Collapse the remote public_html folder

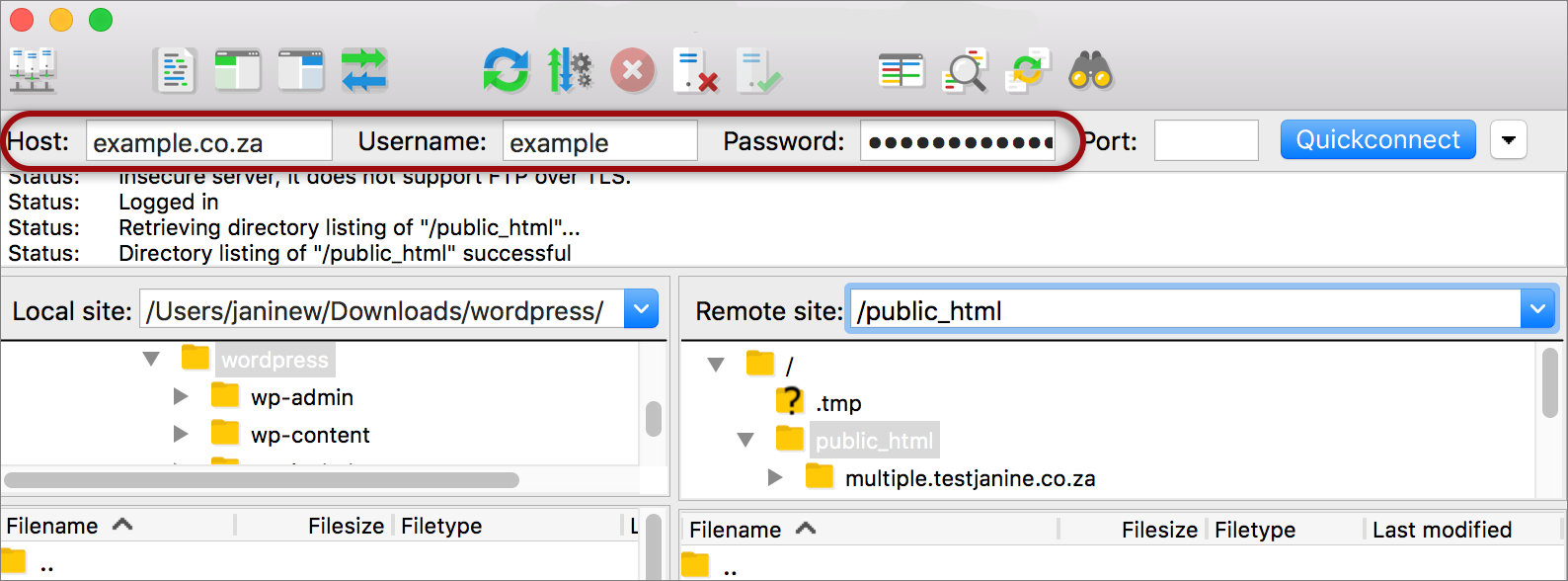pos(745,441)
